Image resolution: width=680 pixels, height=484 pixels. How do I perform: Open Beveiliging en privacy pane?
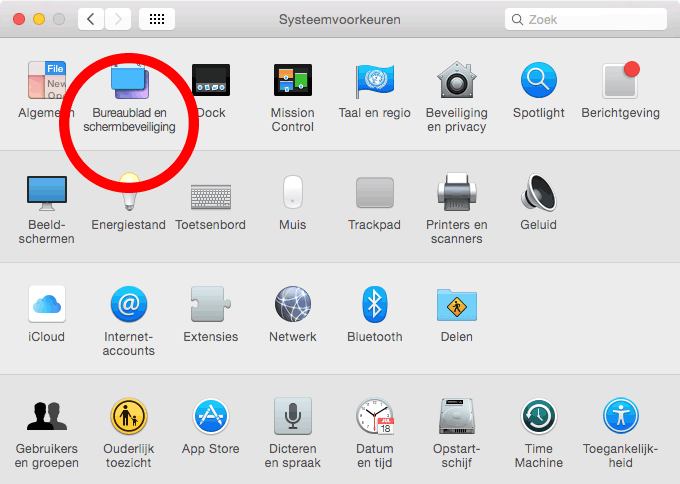(456, 82)
